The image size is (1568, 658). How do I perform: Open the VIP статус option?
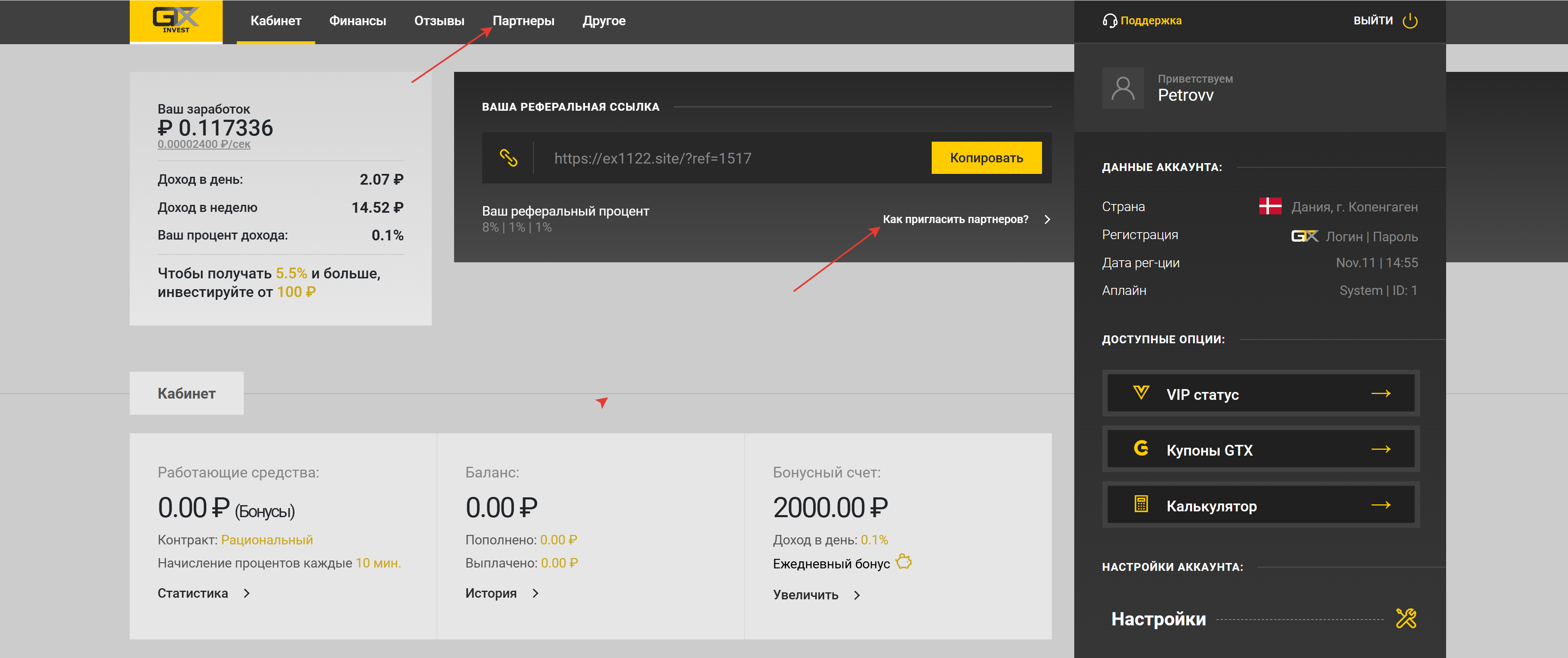pyautogui.click(x=1261, y=393)
